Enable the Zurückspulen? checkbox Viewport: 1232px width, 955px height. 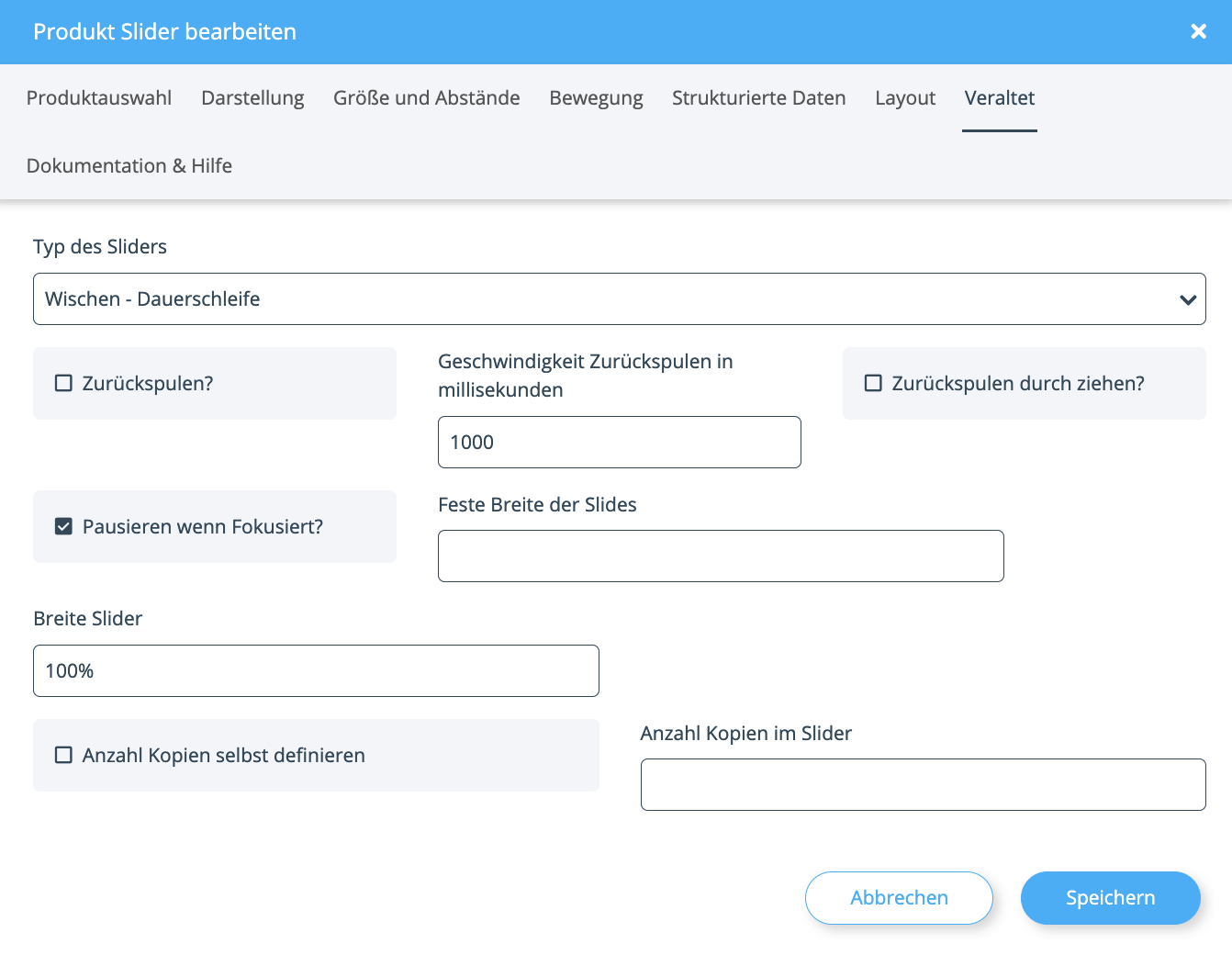point(63,384)
